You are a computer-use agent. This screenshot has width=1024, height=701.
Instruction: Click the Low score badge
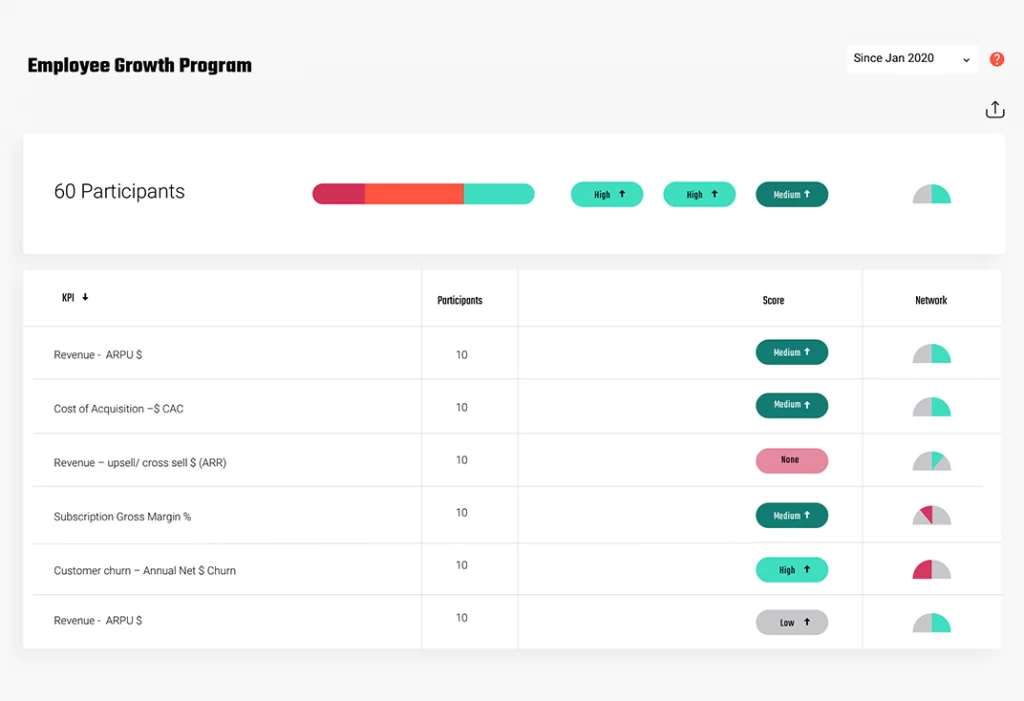tap(792, 623)
